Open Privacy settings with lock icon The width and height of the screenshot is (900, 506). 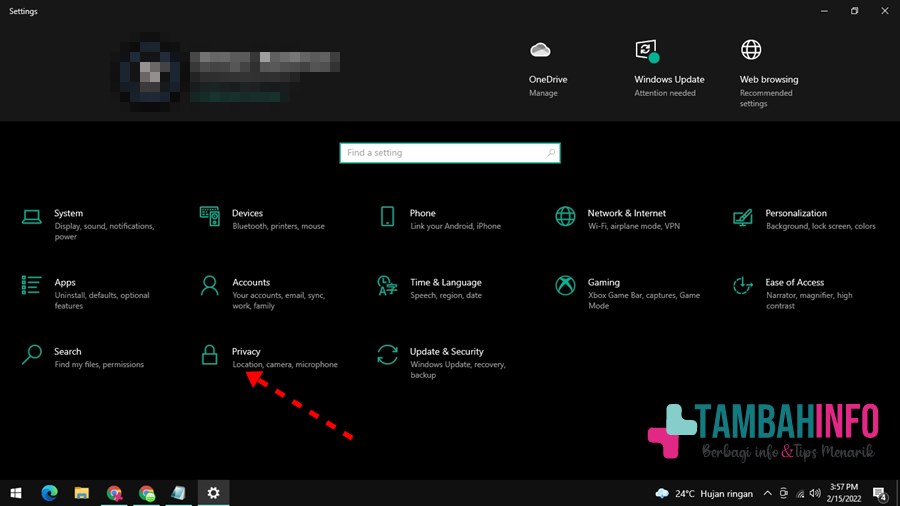270,357
